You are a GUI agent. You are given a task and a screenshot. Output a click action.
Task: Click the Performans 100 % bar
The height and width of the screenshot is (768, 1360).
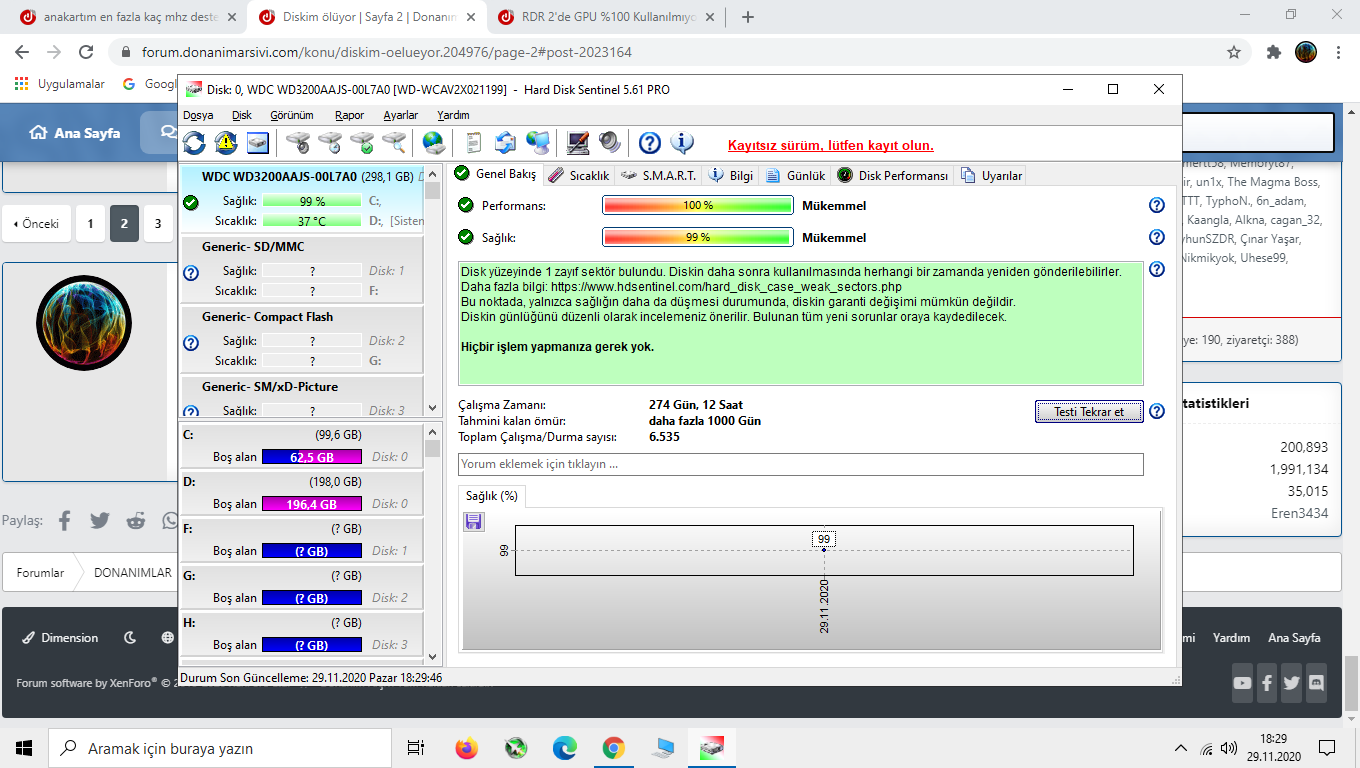(697, 205)
